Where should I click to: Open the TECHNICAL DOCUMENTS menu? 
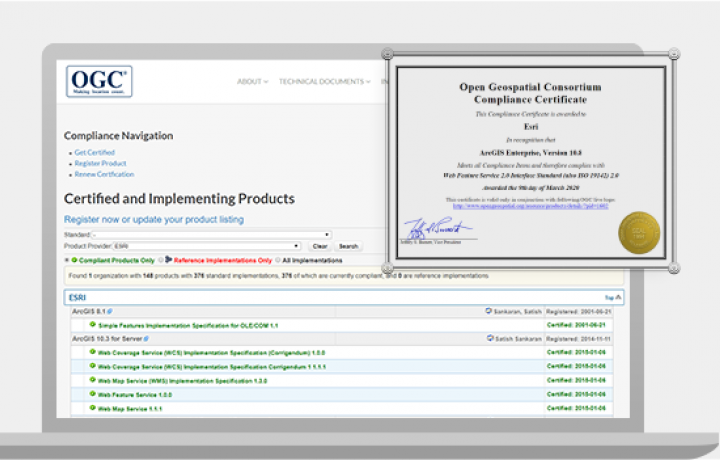324,82
